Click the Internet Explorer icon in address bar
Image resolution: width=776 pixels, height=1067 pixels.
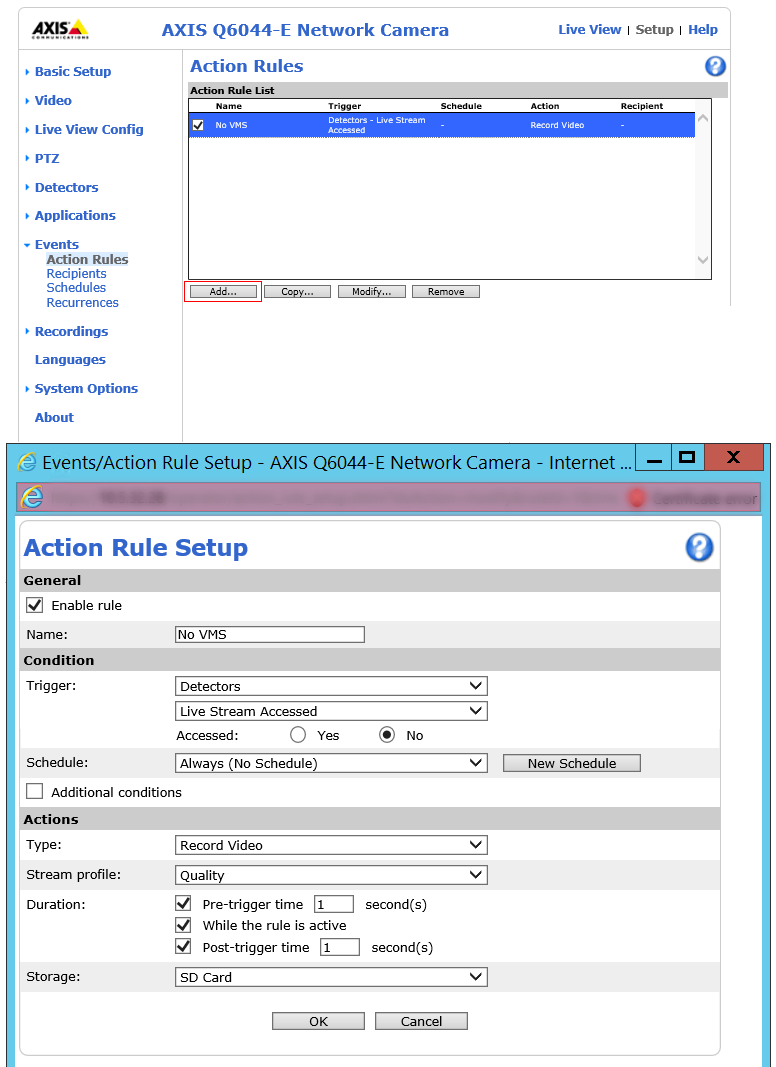pos(32,497)
